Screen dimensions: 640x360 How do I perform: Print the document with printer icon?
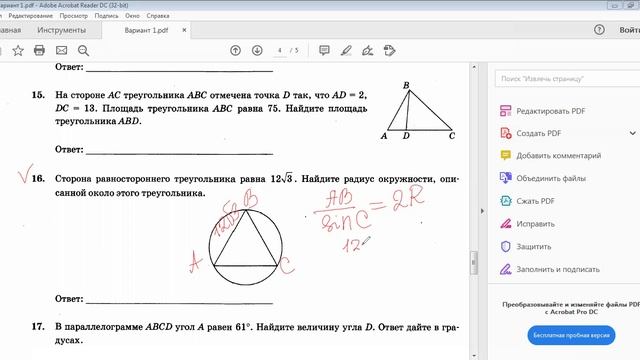(40, 51)
